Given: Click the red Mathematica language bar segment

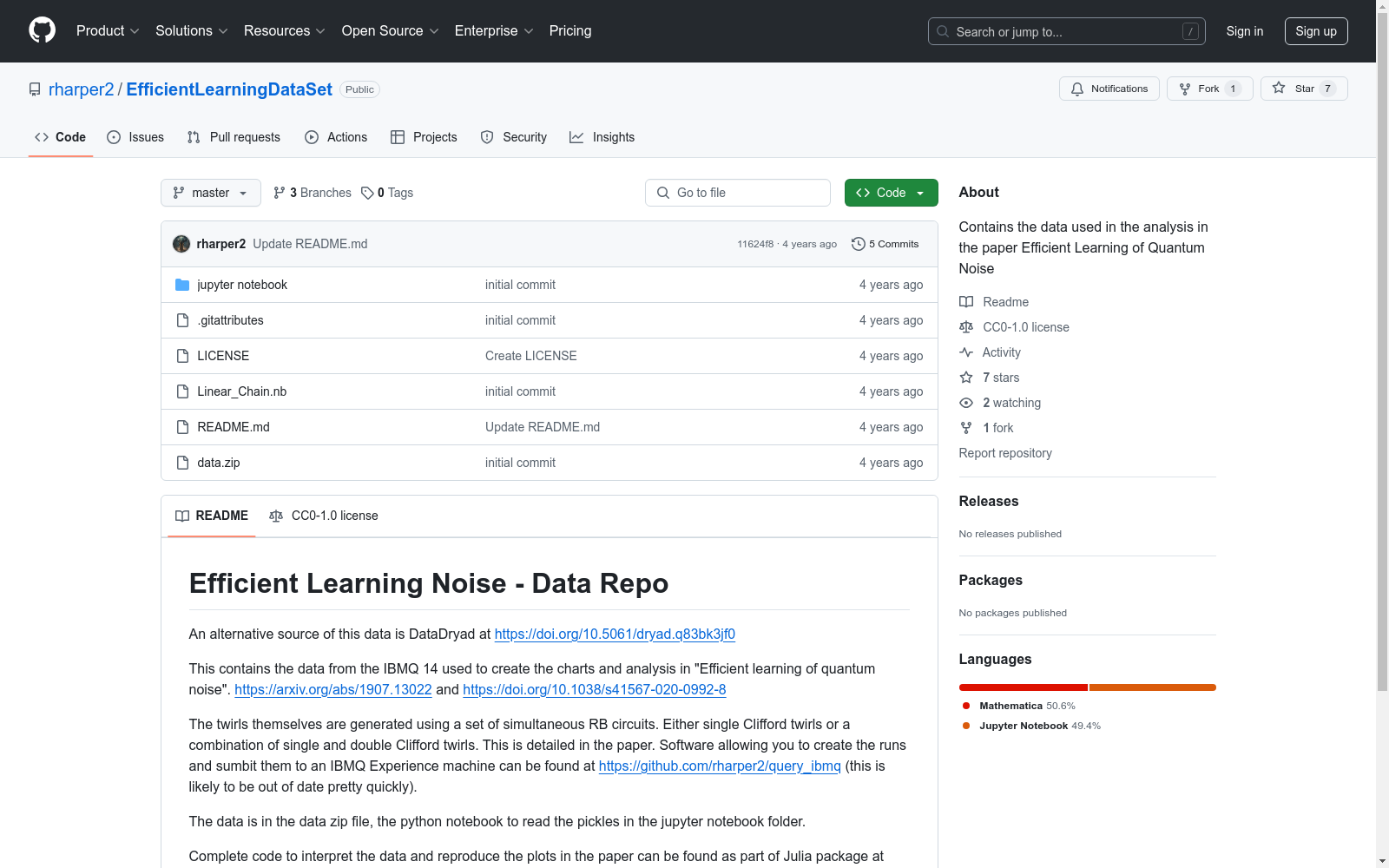Looking at the screenshot, I should [1024, 687].
